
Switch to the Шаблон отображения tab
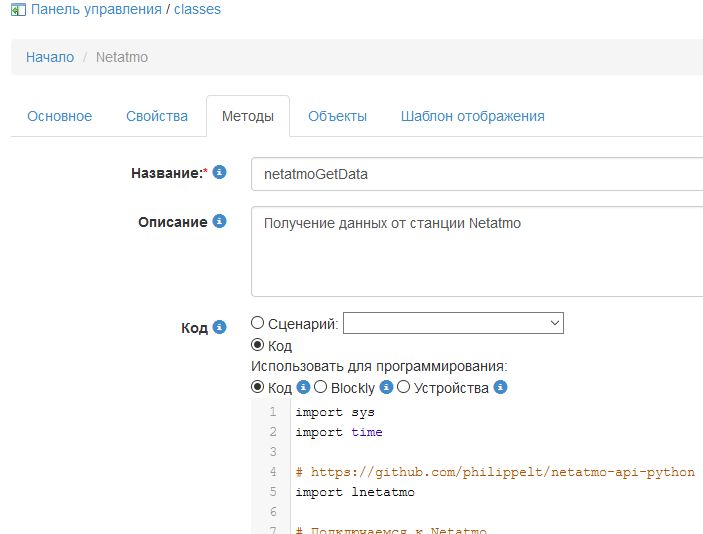tap(473, 116)
